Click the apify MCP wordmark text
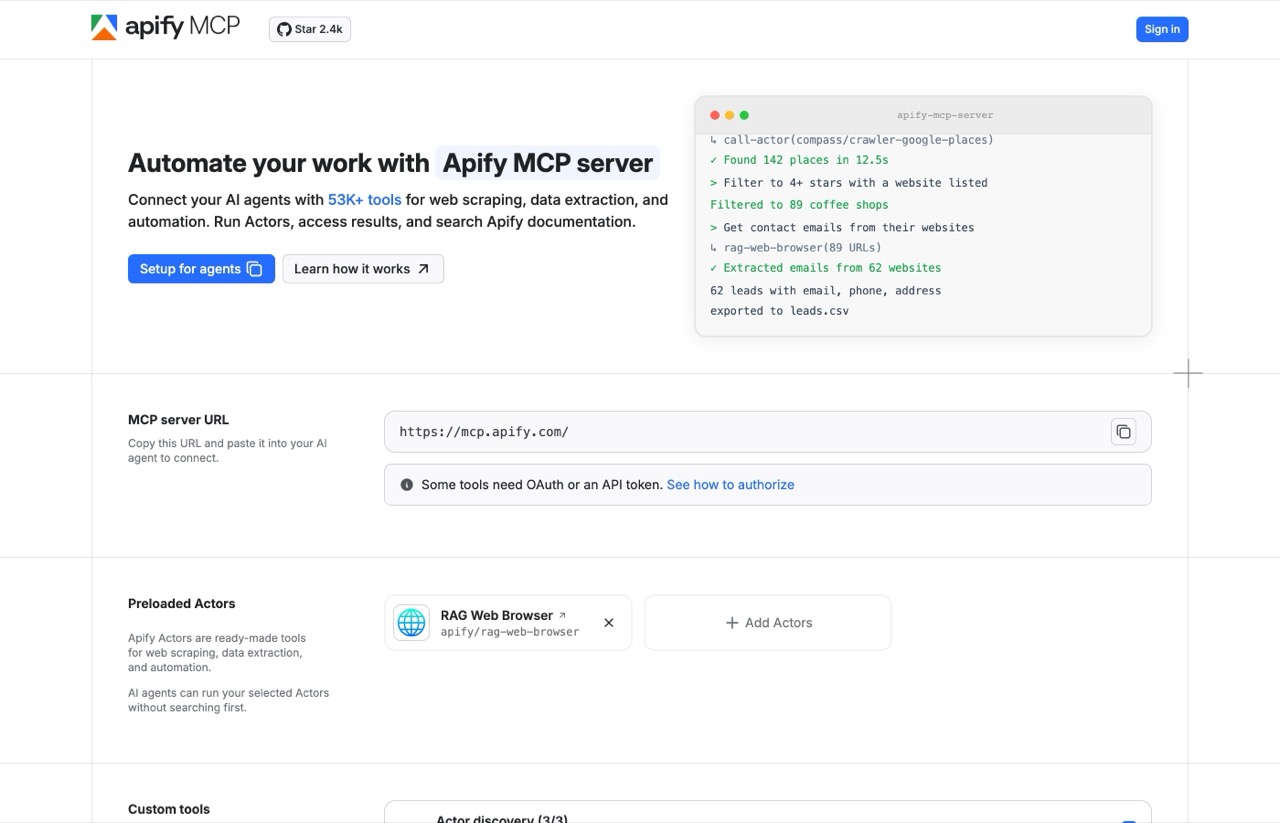This screenshot has width=1280, height=823. [x=182, y=27]
